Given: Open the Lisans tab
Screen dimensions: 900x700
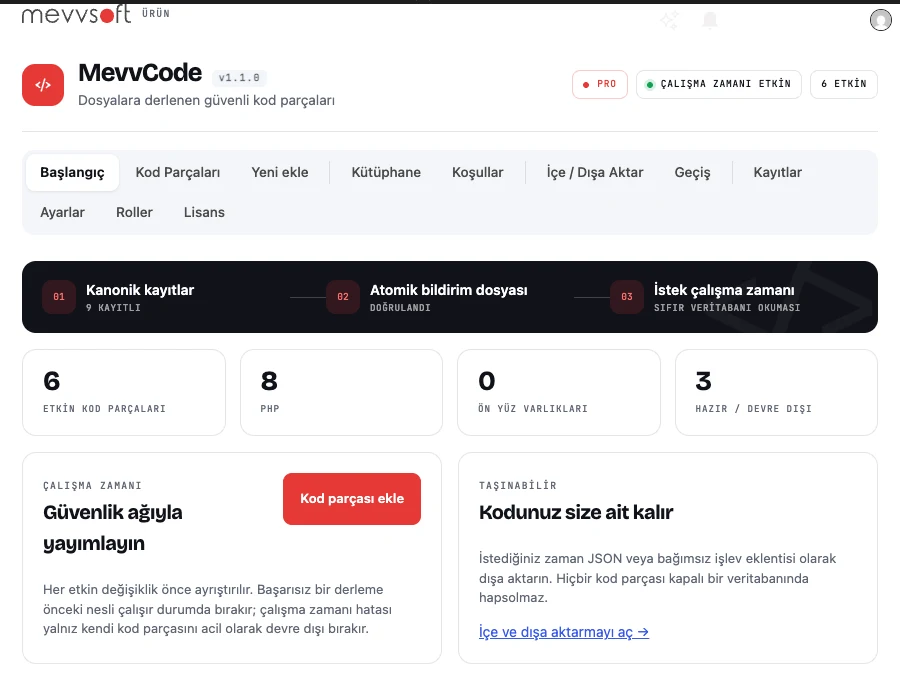Looking at the screenshot, I should (x=204, y=212).
